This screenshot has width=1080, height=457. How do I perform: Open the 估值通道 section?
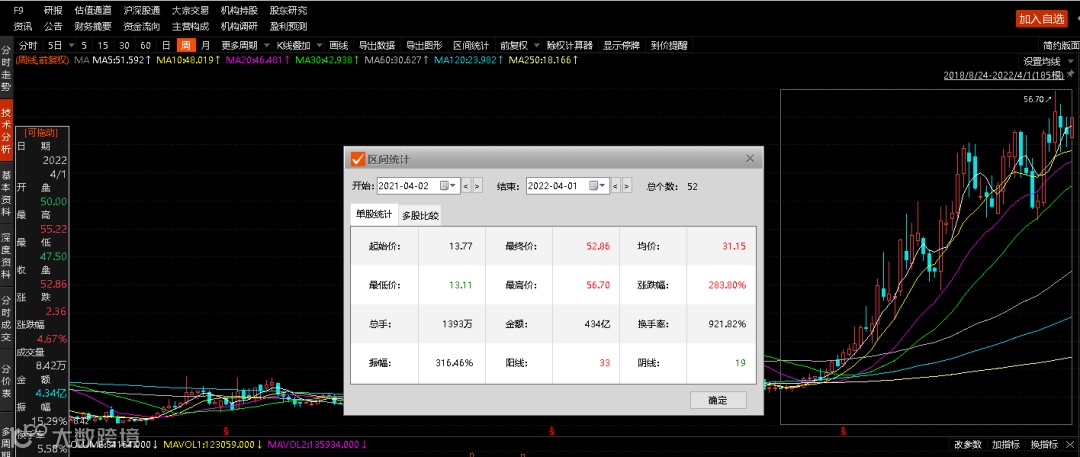93,10
